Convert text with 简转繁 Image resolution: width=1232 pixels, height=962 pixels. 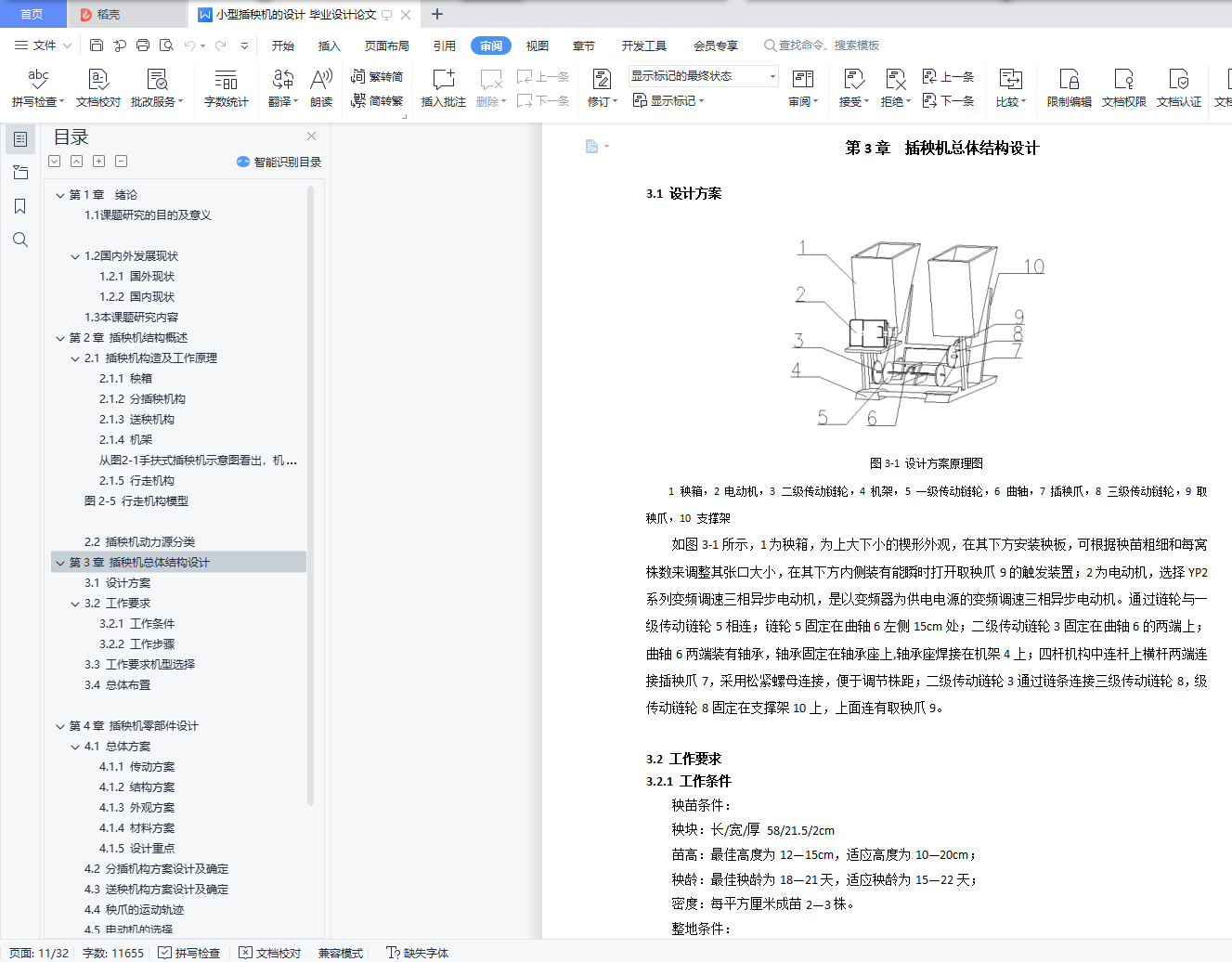(377, 100)
